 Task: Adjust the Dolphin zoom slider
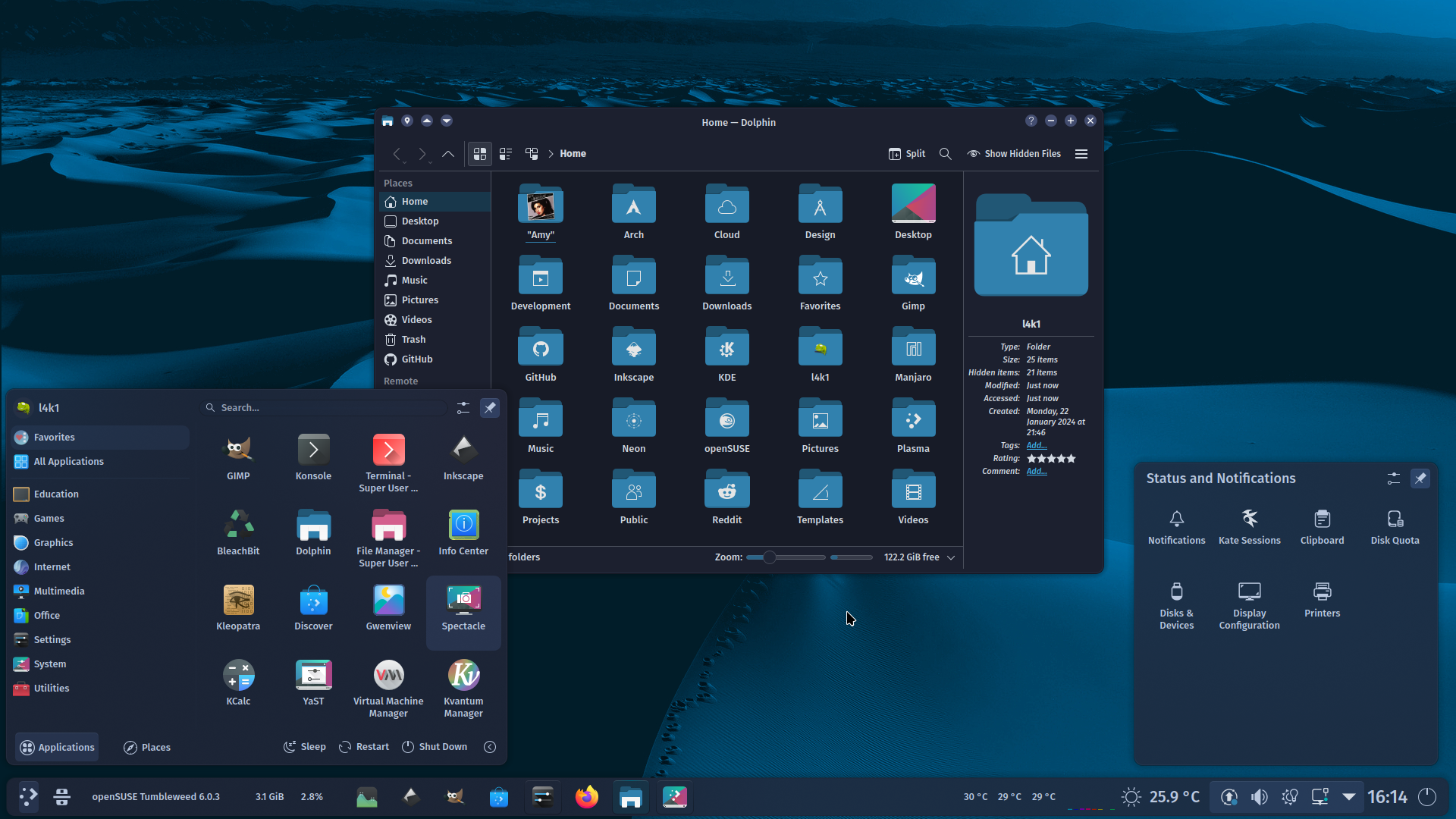pos(786,557)
